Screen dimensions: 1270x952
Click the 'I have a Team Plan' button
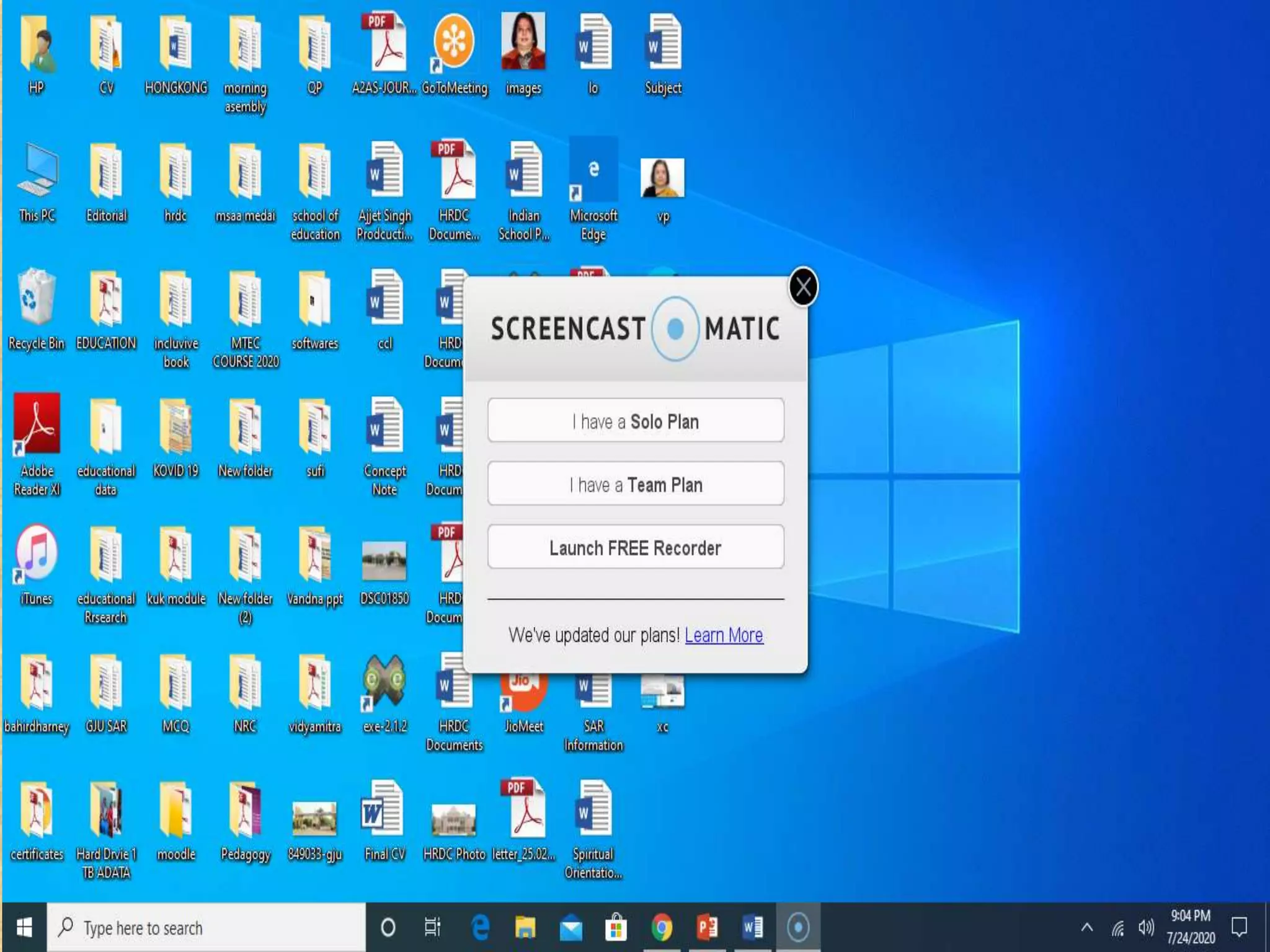(x=636, y=484)
